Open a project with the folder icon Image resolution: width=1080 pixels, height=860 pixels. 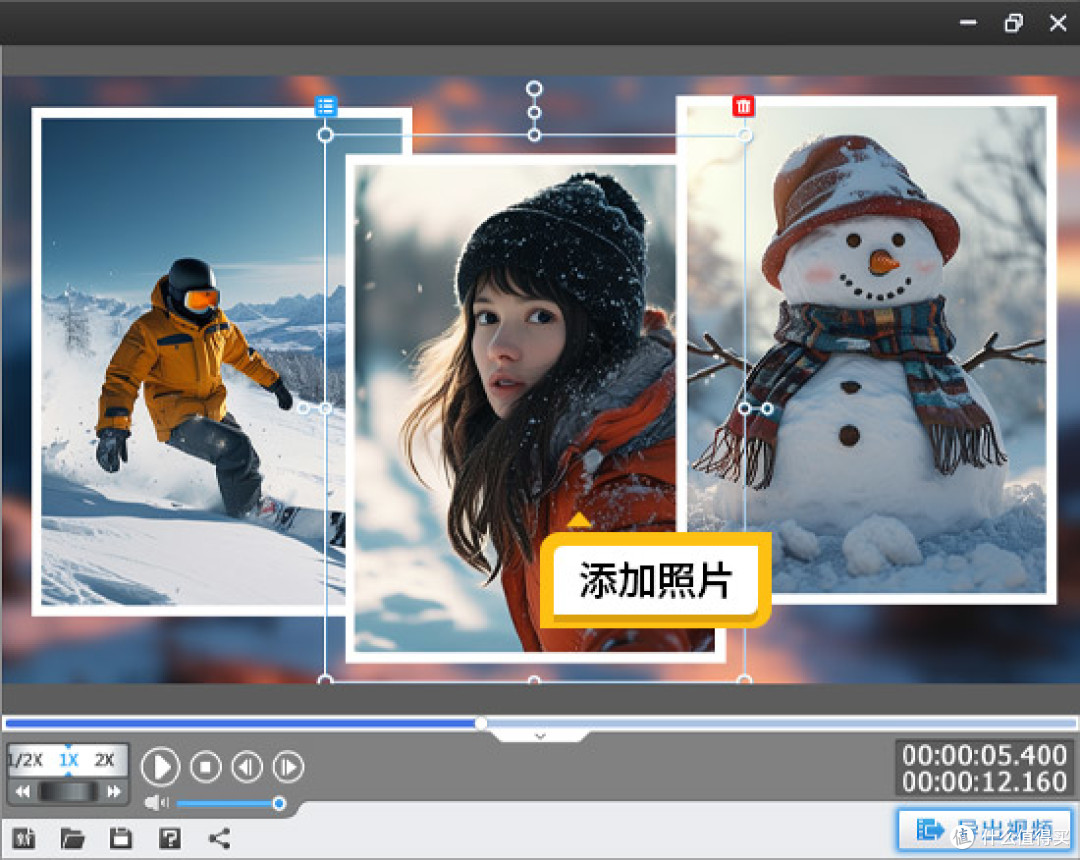pyautogui.click(x=72, y=838)
